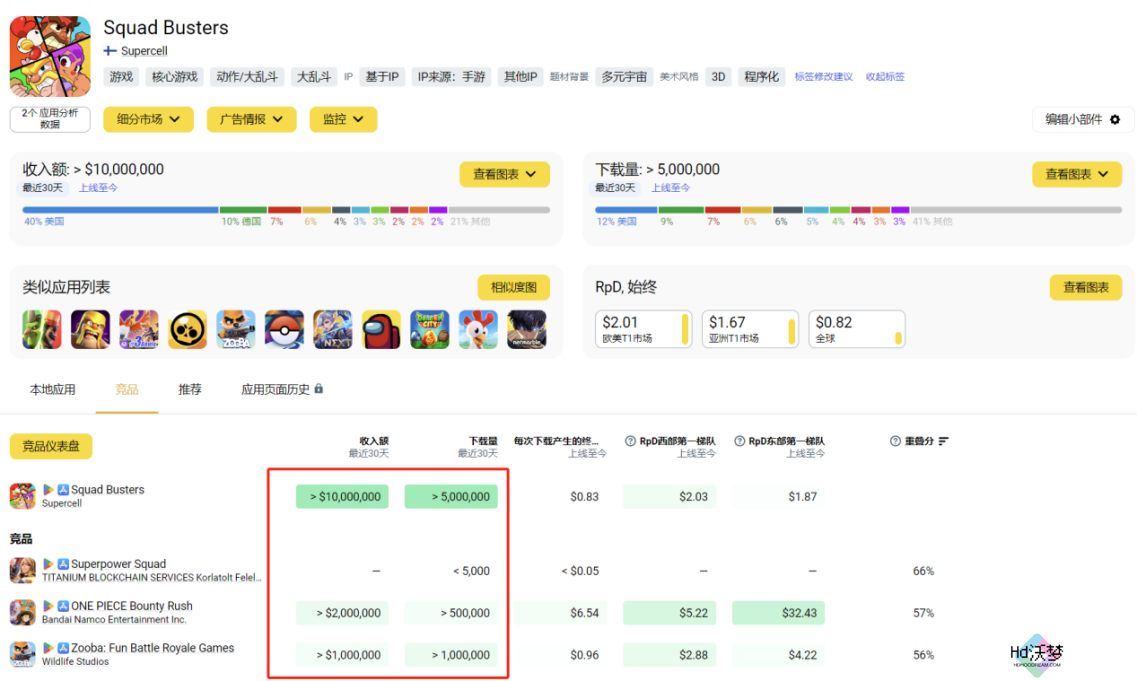This screenshot has width=1137, height=681.
Task: Click the $32.43 cell in ONE PIECE row
Action: pos(779,613)
